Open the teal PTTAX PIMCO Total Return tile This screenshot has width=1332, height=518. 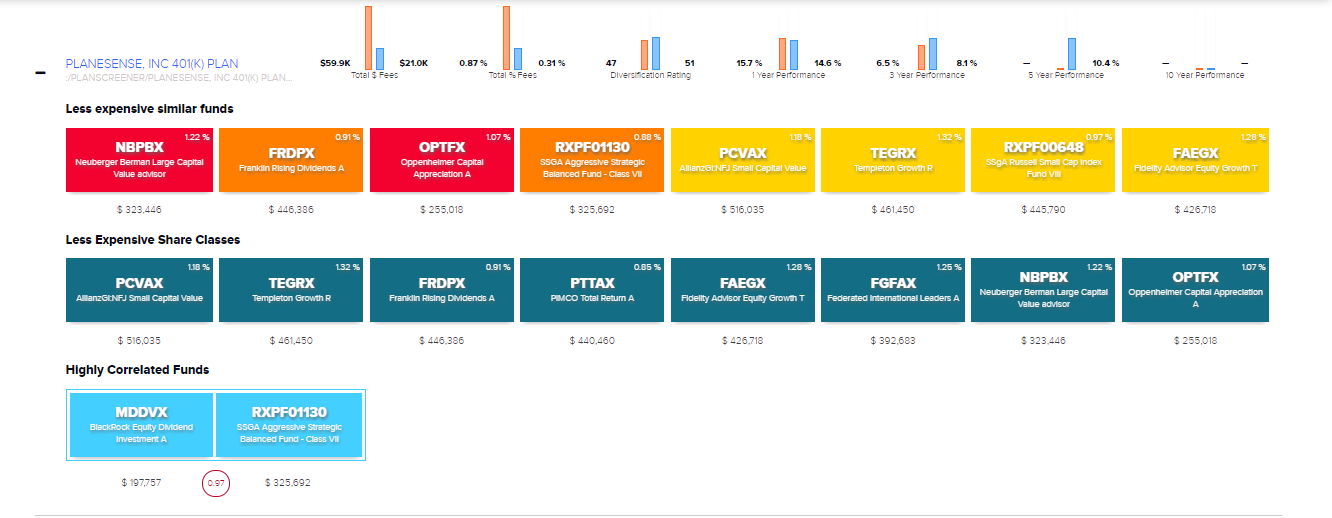(592, 290)
